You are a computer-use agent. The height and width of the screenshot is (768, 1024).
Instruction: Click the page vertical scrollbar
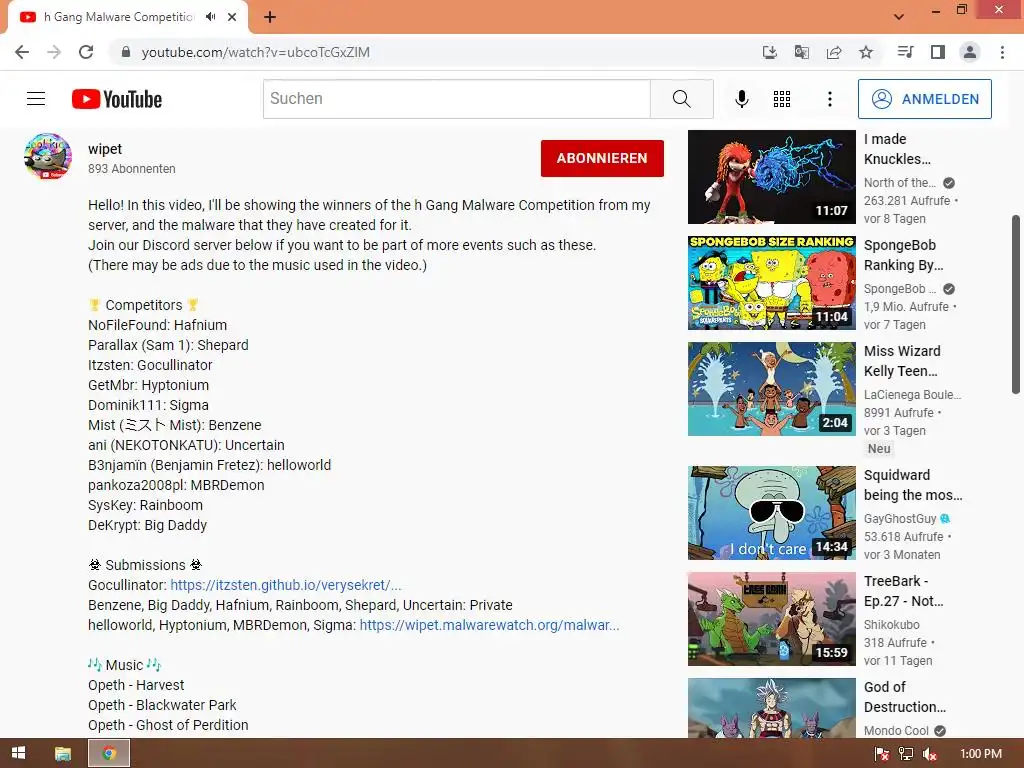click(x=1016, y=304)
